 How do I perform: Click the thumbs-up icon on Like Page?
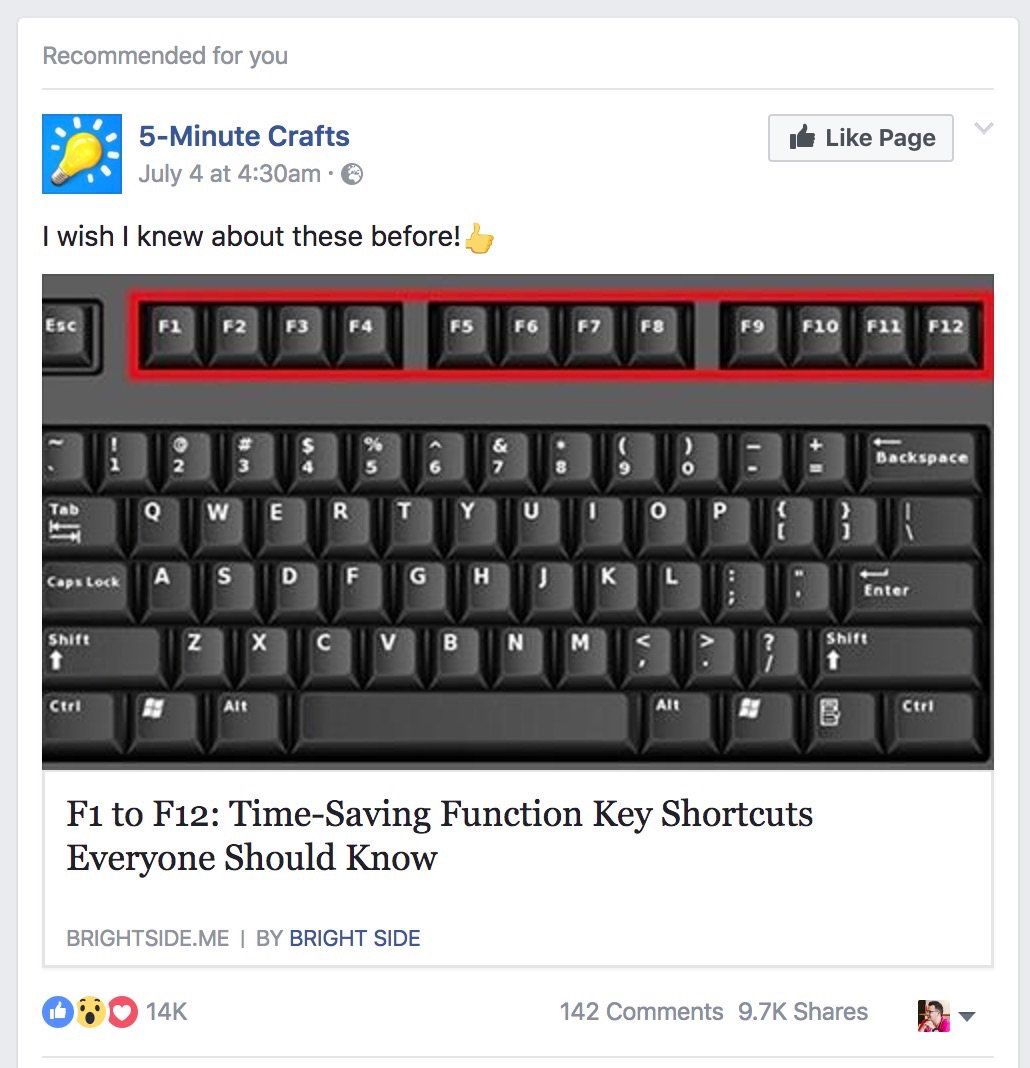[x=802, y=138]
